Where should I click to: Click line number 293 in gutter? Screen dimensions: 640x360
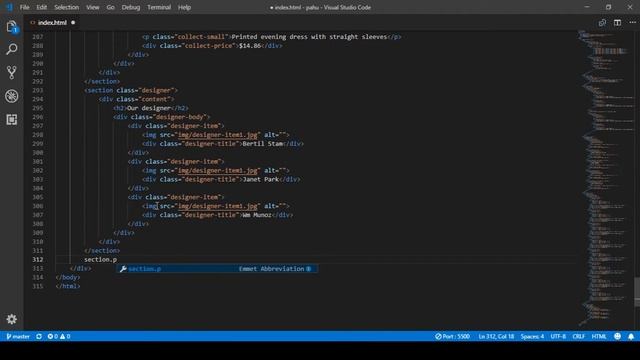click(38, 90)
